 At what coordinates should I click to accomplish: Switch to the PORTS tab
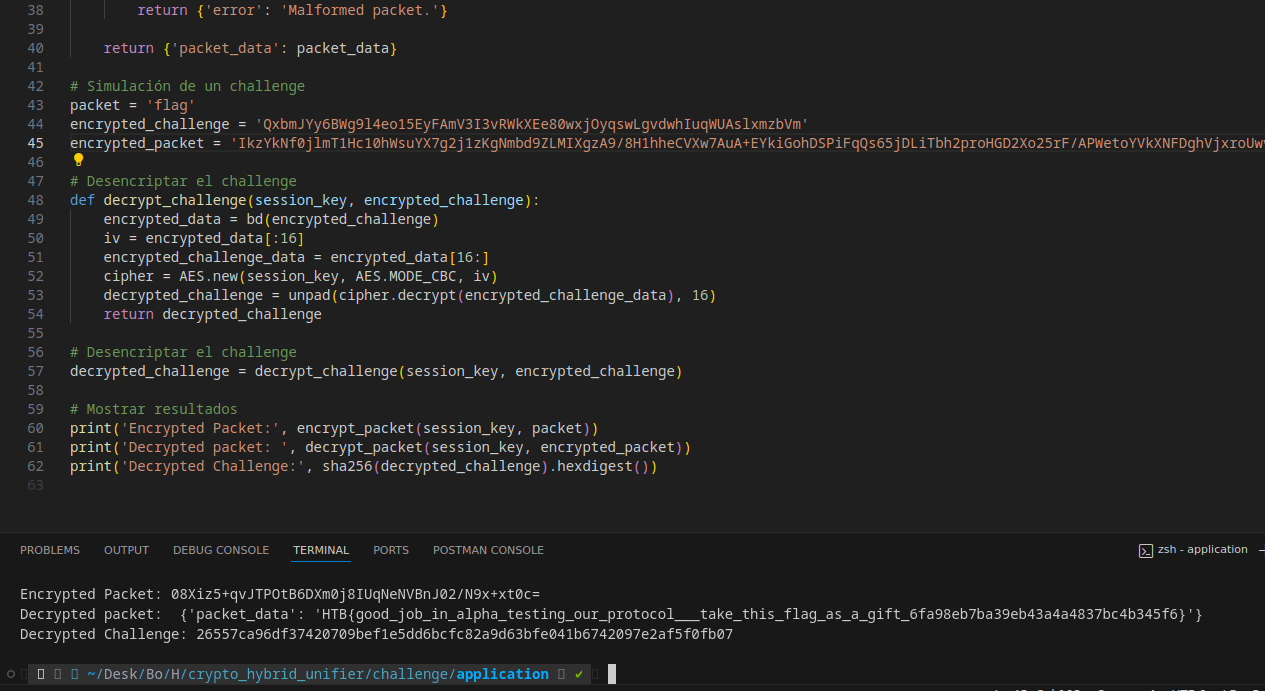click(391, 550)
